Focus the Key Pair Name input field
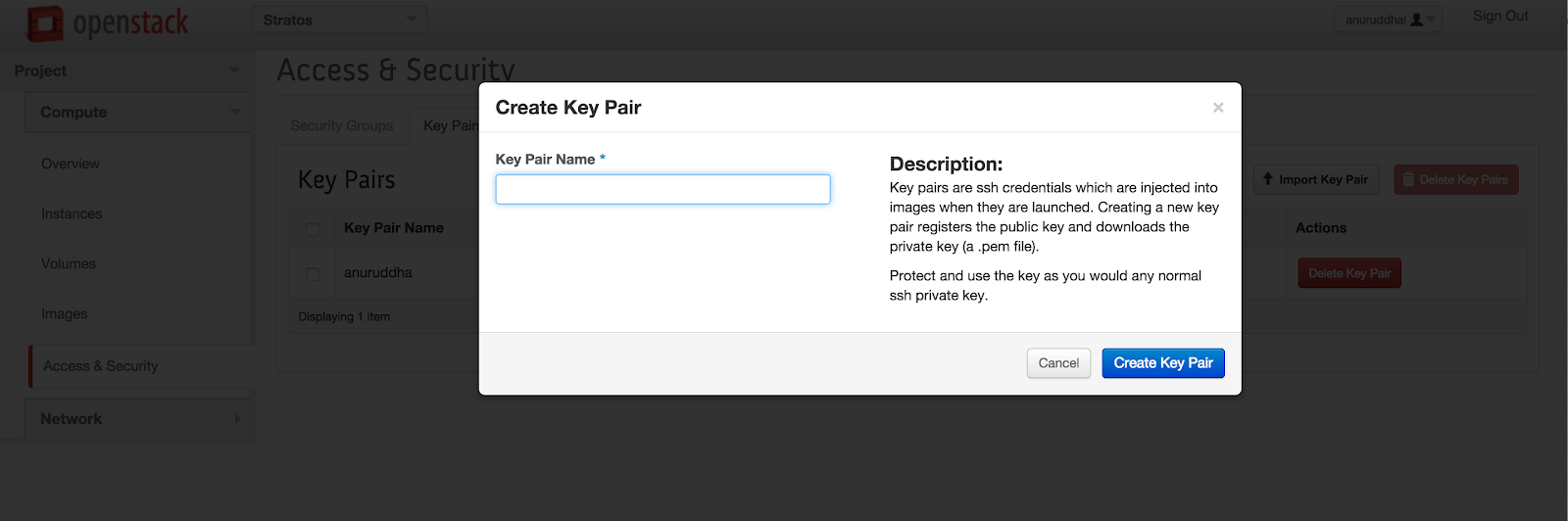Screen dimensions: 1568x521 [662, 189]
